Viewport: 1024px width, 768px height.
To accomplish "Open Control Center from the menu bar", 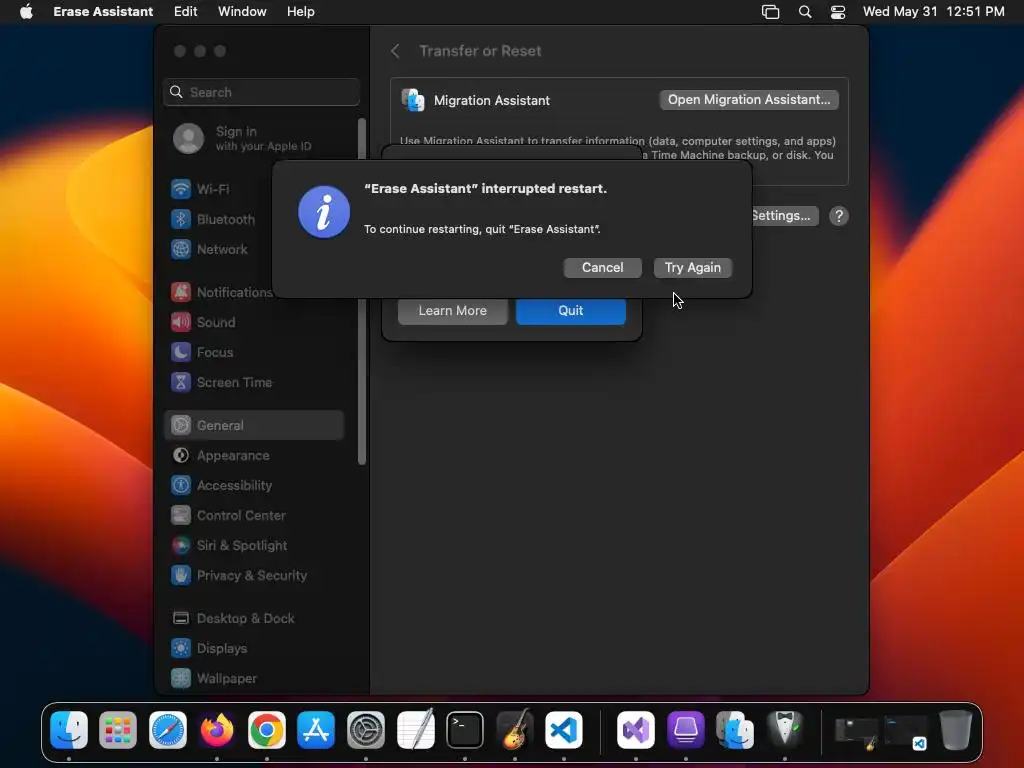I will tap(838, 12).
